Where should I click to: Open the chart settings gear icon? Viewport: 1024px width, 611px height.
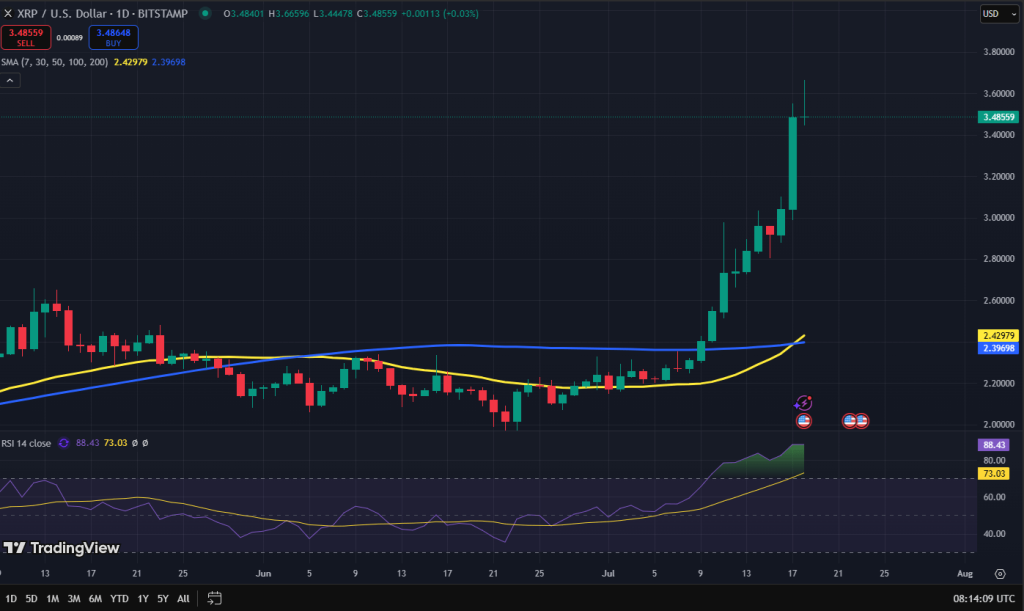coord(1000,574)
